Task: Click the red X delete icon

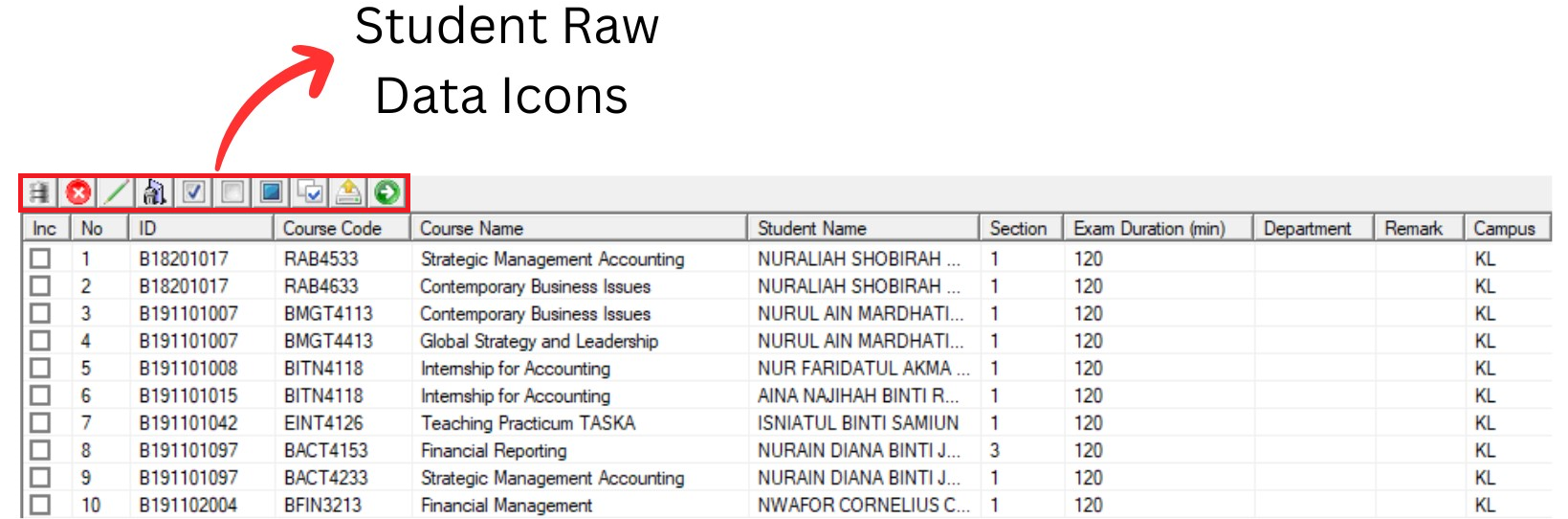Action: tap(78, 192)
